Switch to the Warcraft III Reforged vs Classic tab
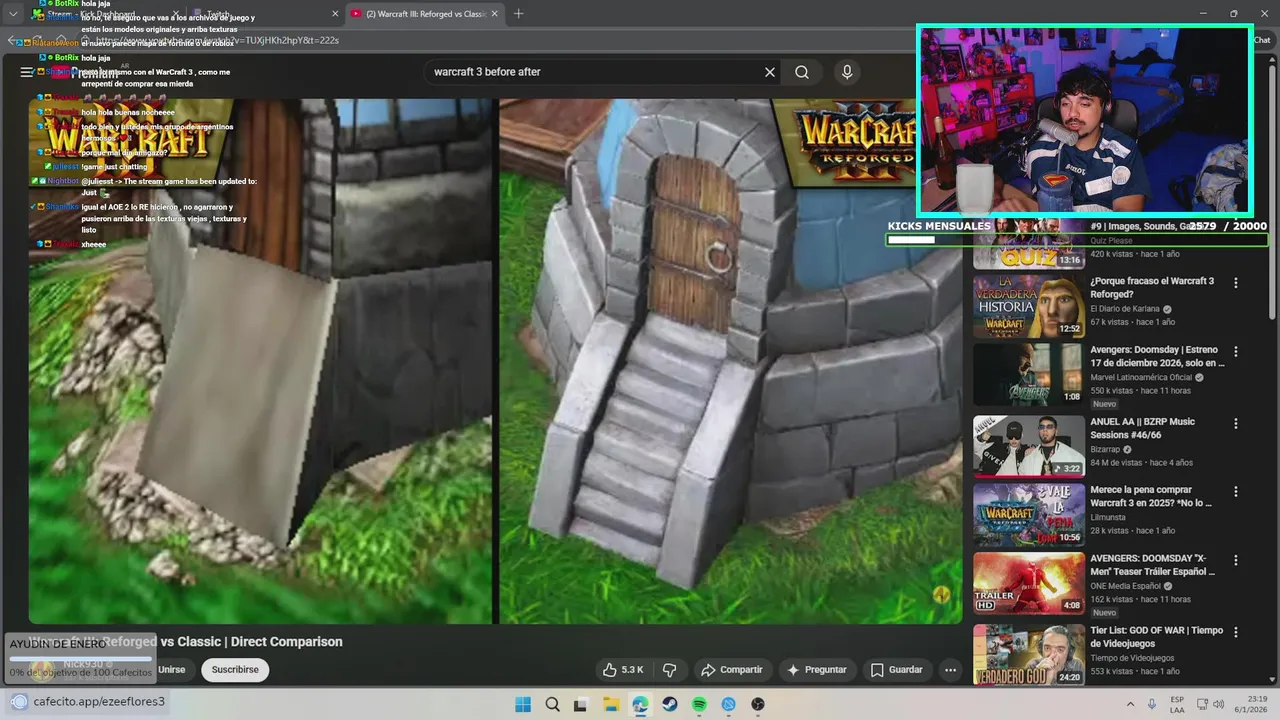 (x=423, y=14)
